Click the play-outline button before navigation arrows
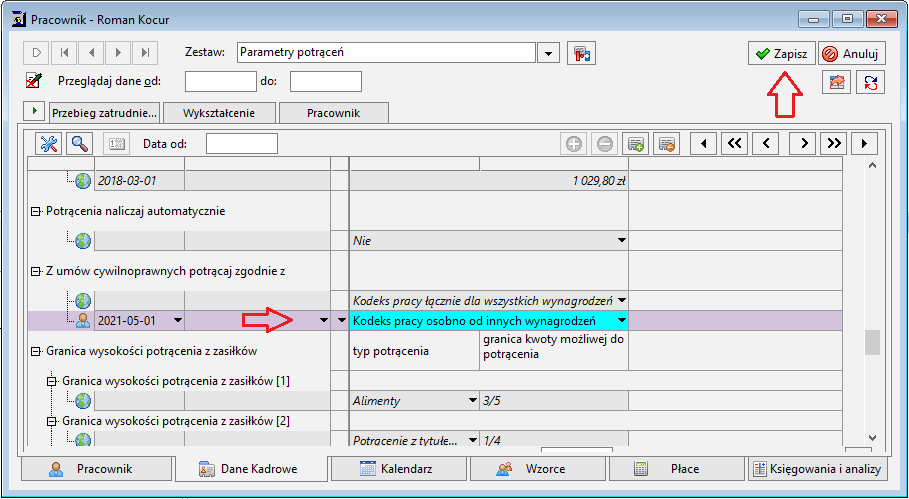The image size is (909, 499). pos(37,53)
